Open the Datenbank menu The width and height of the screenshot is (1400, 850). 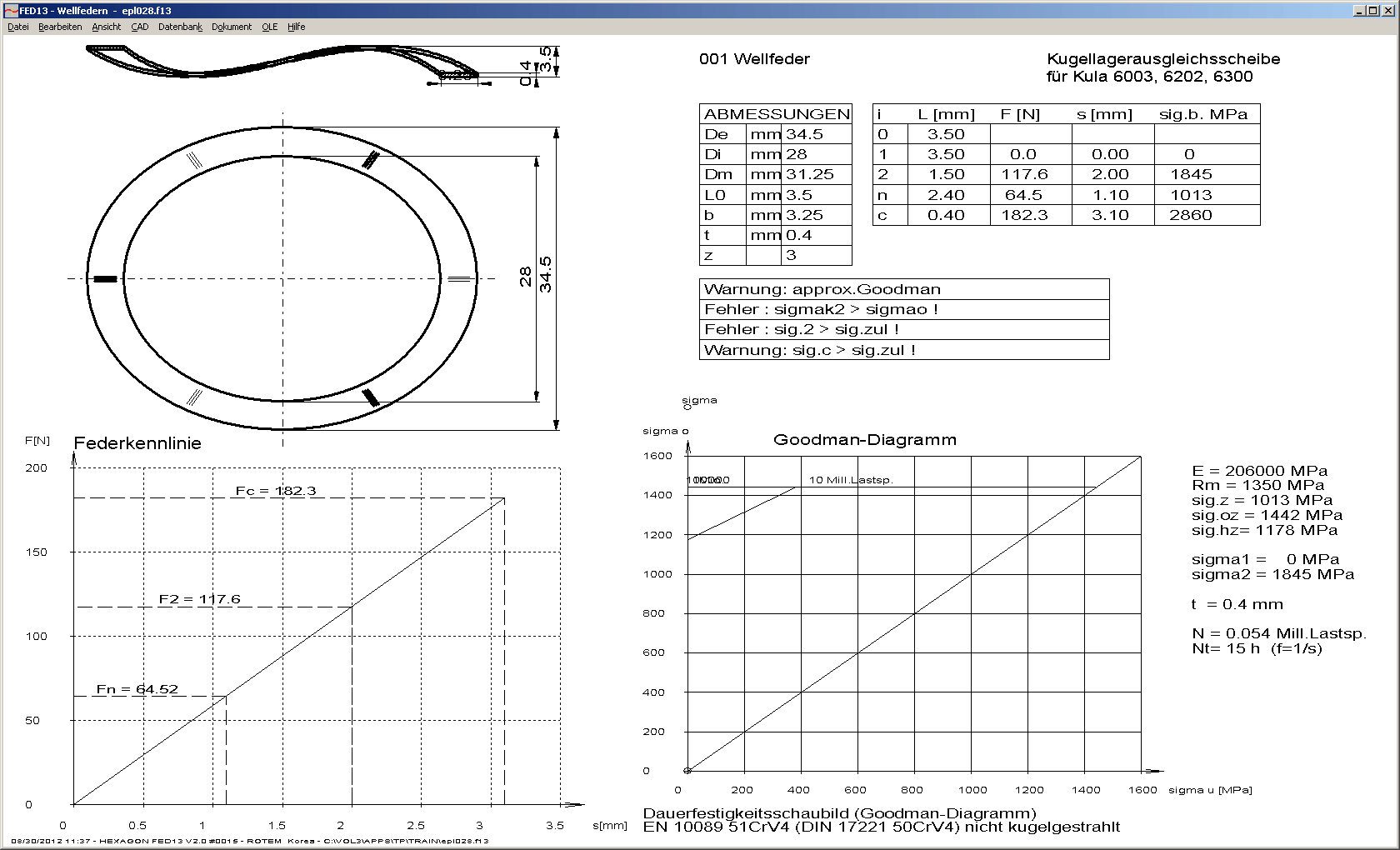(180, 27)
